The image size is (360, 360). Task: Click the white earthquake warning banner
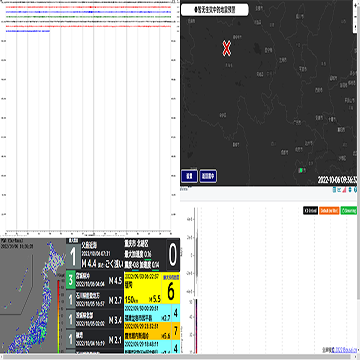(x=214, y=10)
